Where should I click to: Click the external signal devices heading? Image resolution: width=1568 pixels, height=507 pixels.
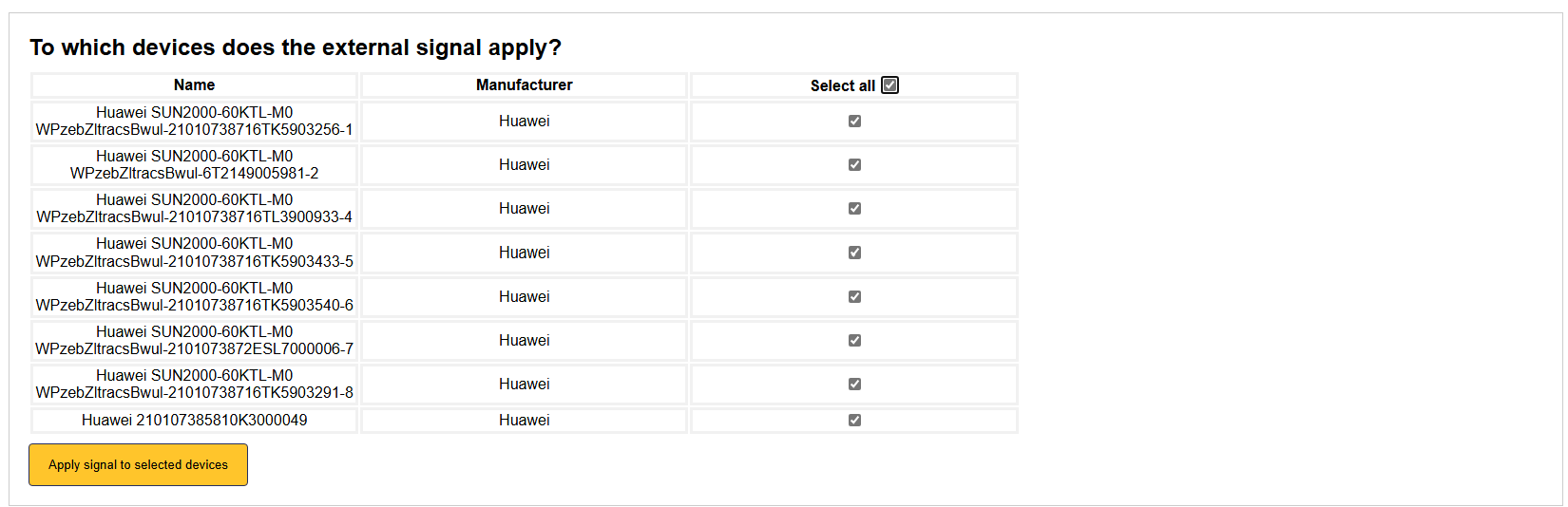(296, 47)
